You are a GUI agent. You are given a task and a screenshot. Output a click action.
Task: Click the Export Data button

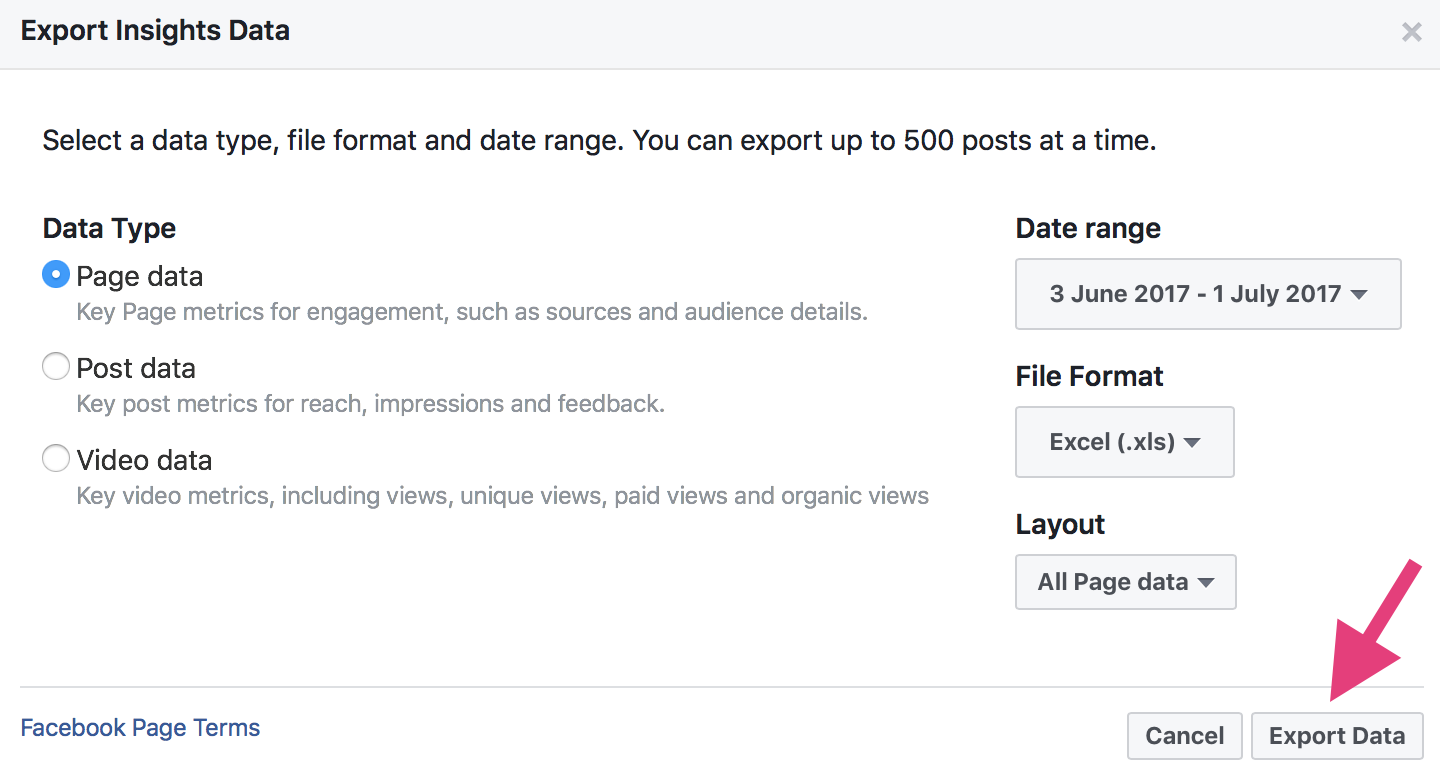1336,736
